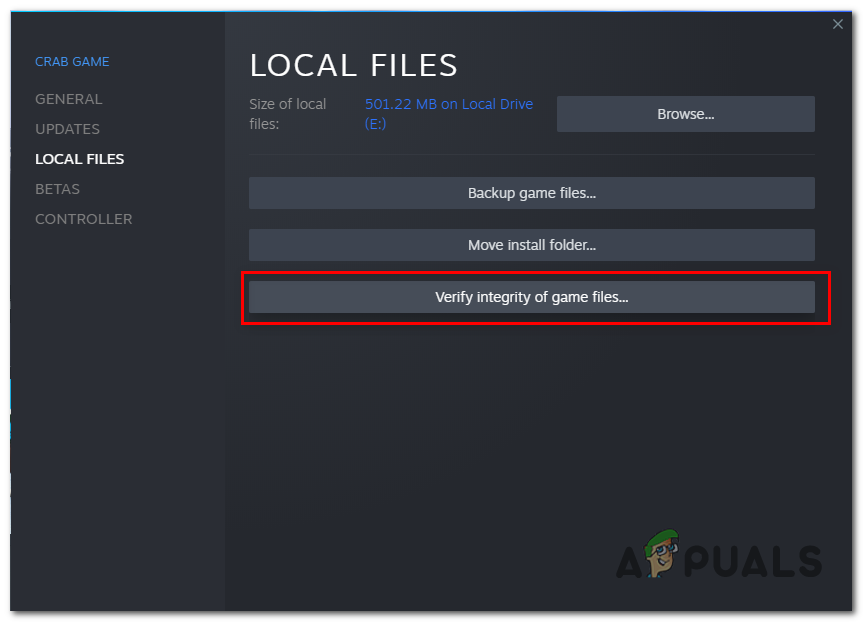Click the 'Size of local files:' label
Viewport: 863px width, 622px height.
287,114
